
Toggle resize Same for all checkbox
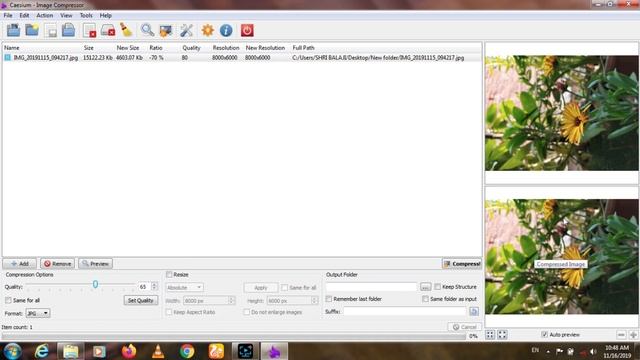tap(284, 288)
